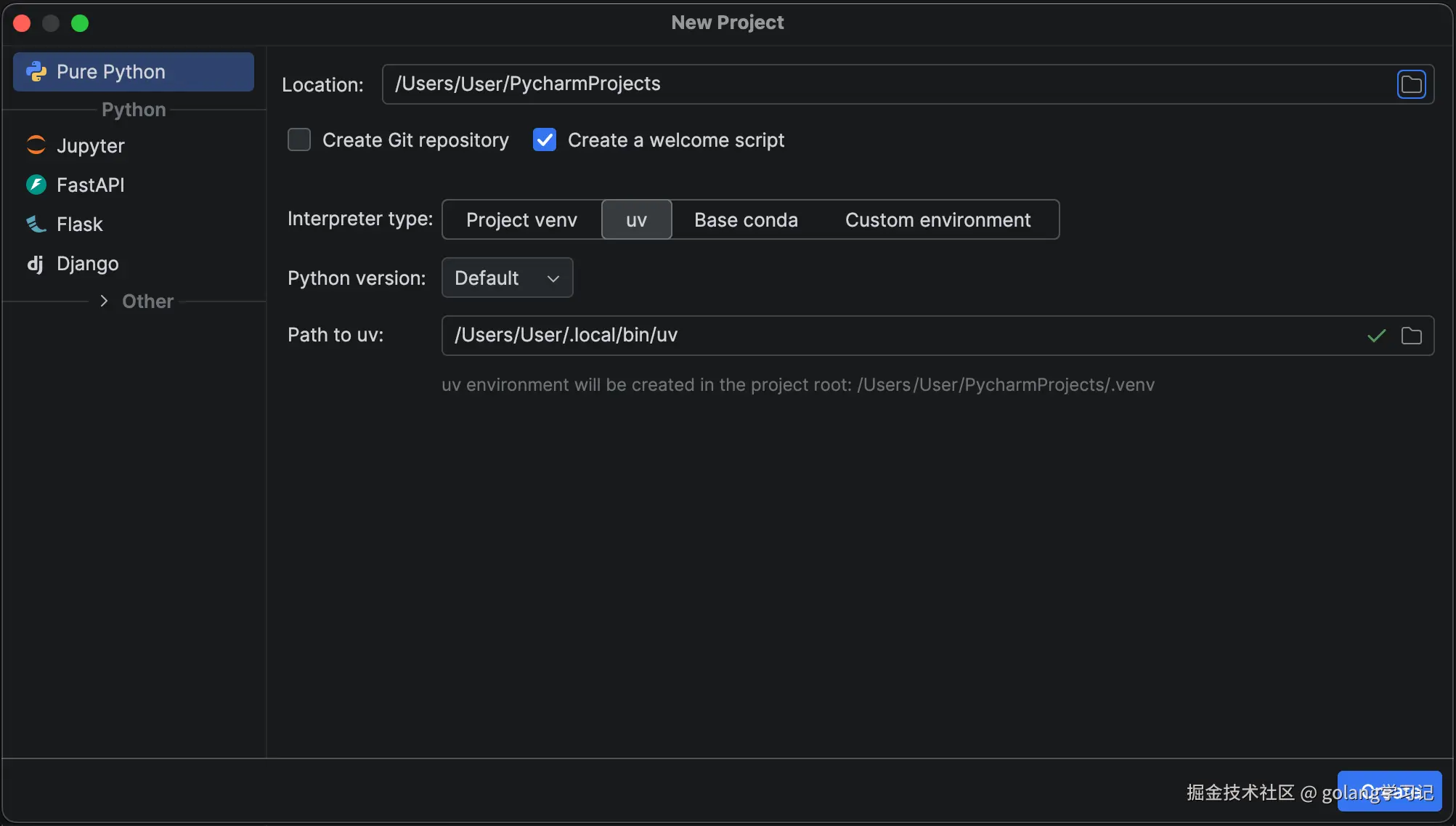Click the Pure Python icon in sidebar

click(x=36, y=71)
